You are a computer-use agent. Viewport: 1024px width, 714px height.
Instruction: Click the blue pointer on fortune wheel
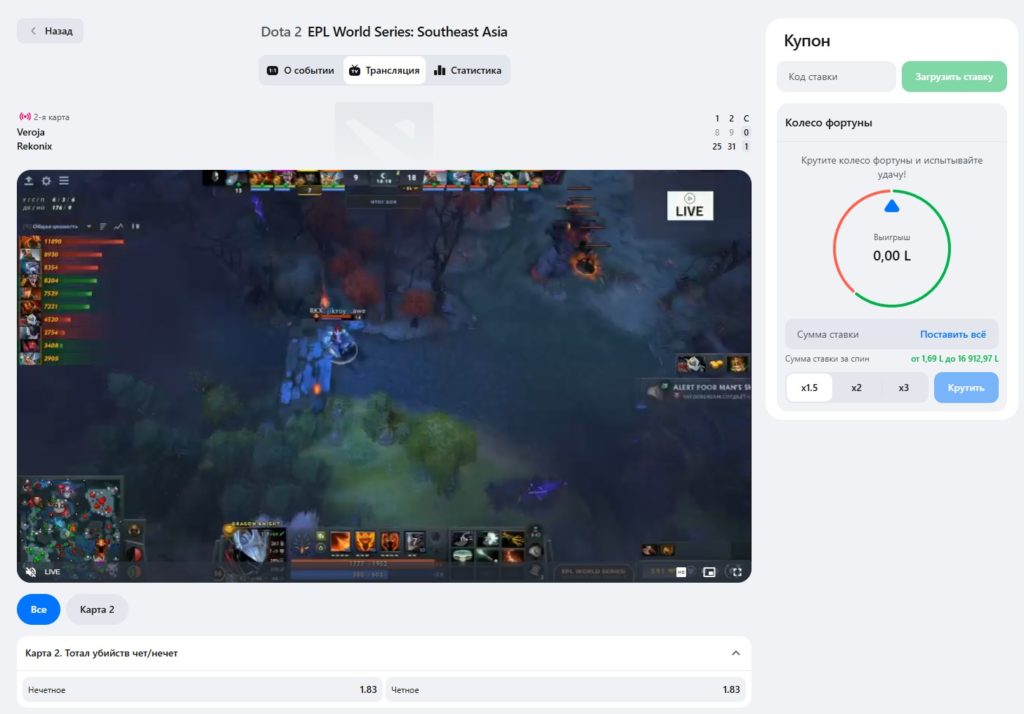tap(891, 206)
